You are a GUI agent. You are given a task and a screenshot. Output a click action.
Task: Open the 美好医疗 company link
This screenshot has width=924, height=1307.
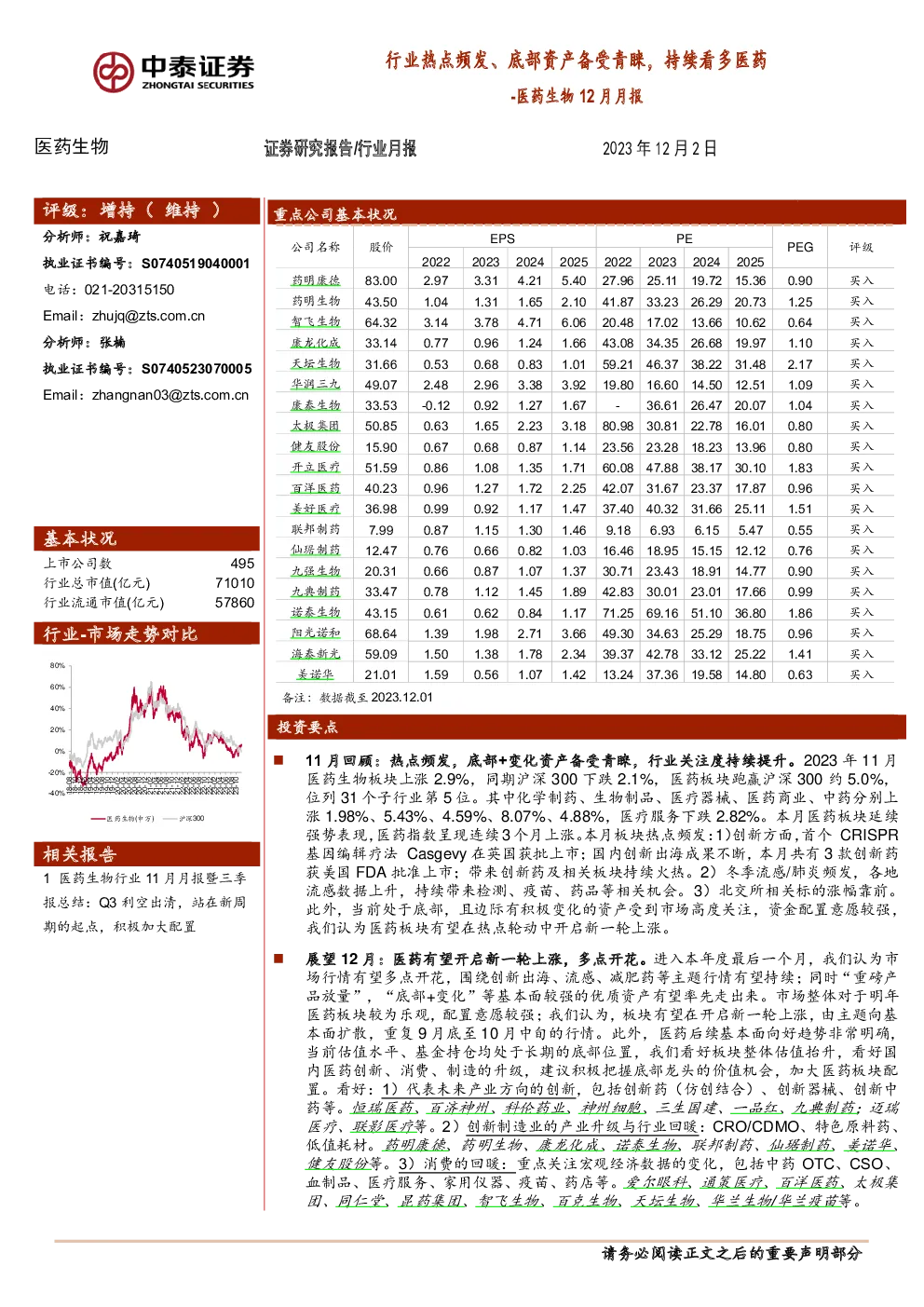(x=316, y=509)
